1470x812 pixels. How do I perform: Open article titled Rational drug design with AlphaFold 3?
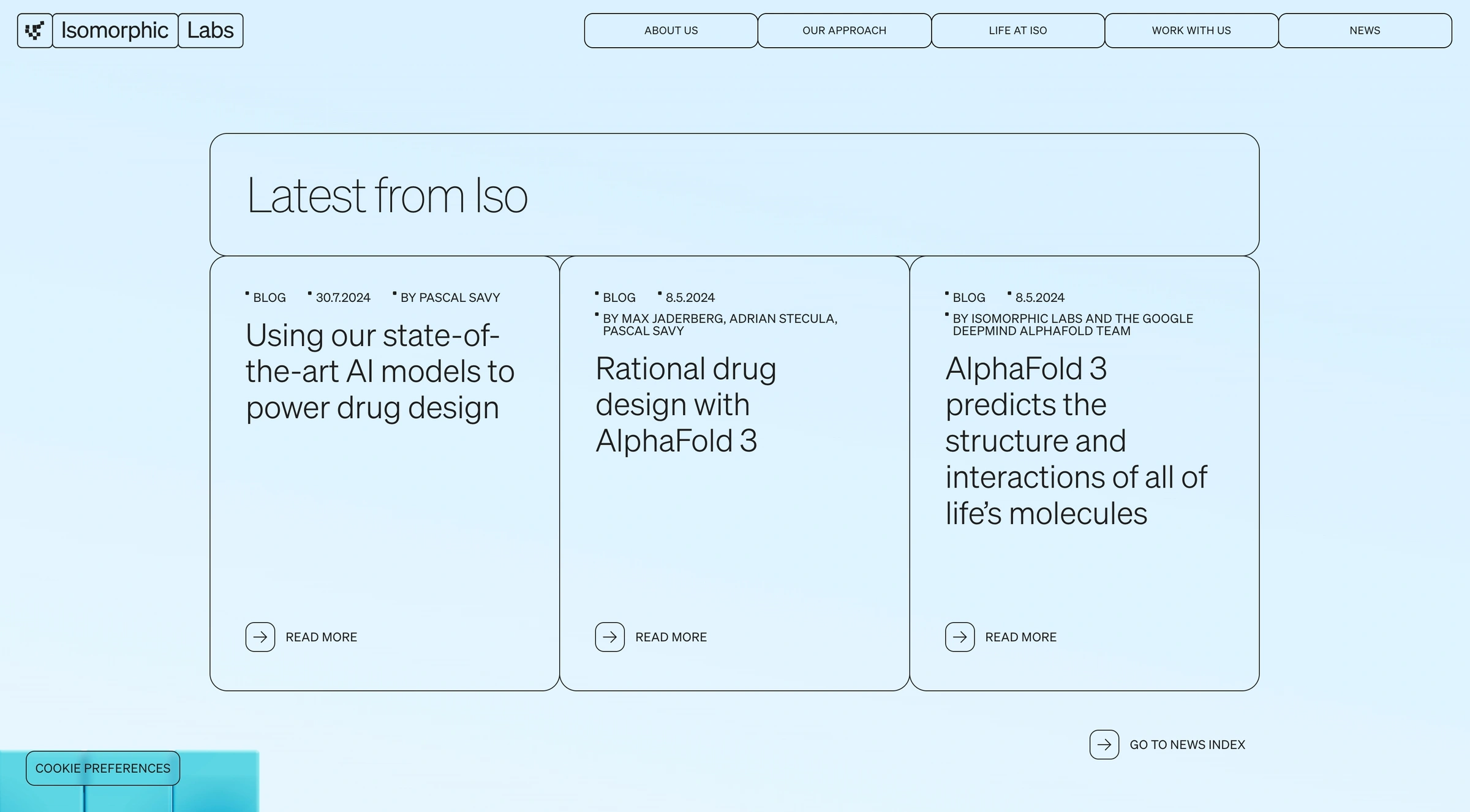pos(686,405)
